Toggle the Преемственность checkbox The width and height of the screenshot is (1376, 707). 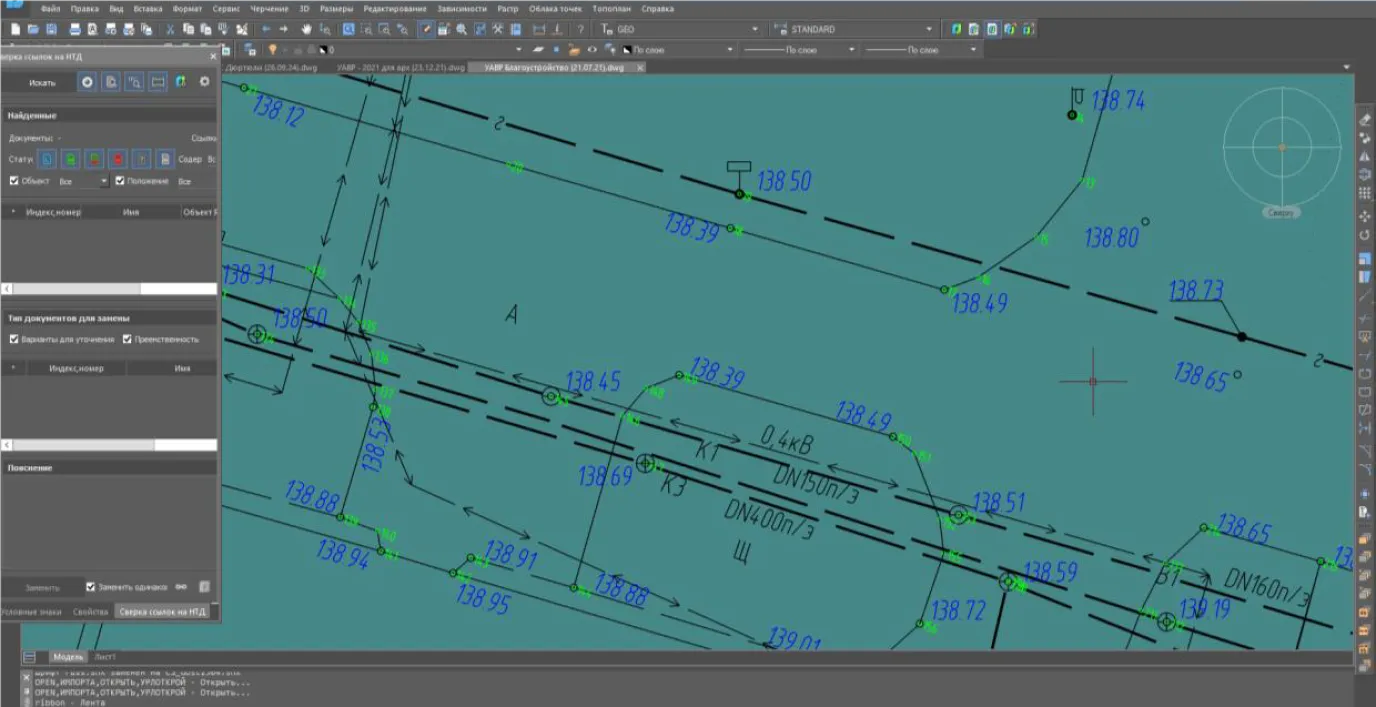click(x=127, y=339)
